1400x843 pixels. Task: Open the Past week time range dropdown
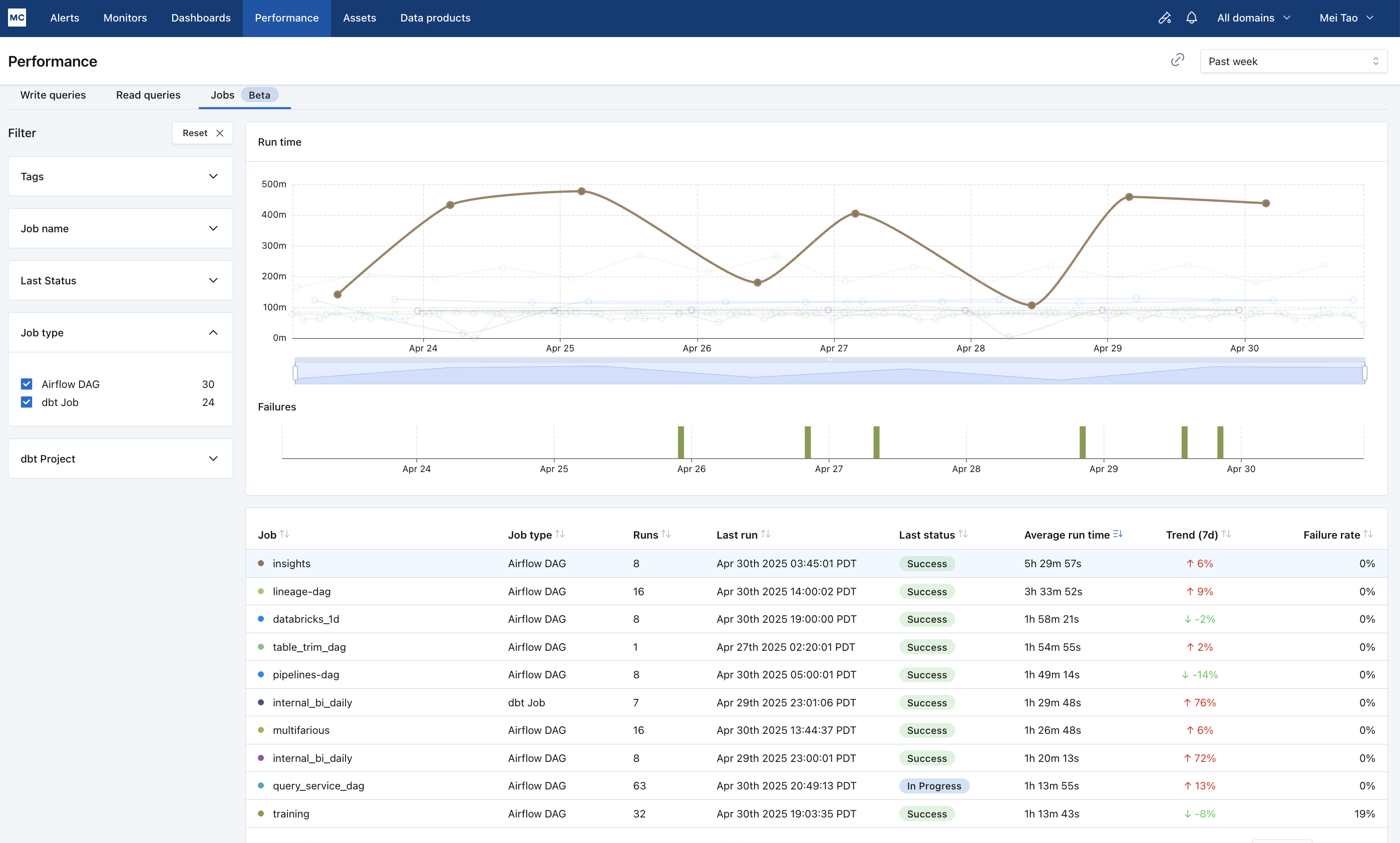[x=1293, y=62]
